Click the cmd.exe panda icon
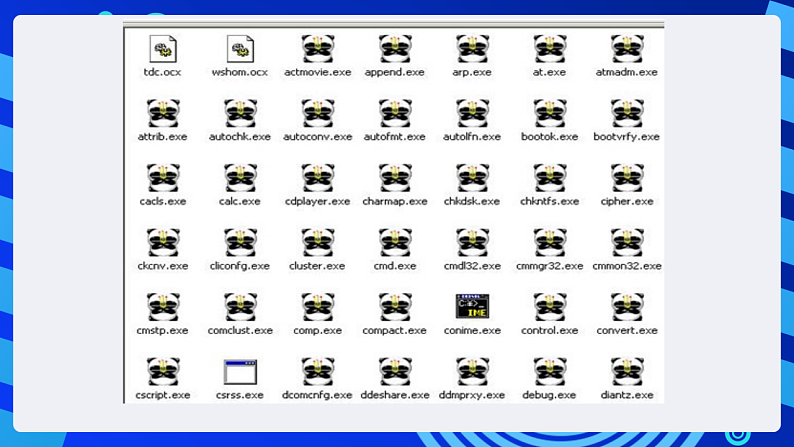This screenshot has height=447, width=794. click(x=395, y=242)
